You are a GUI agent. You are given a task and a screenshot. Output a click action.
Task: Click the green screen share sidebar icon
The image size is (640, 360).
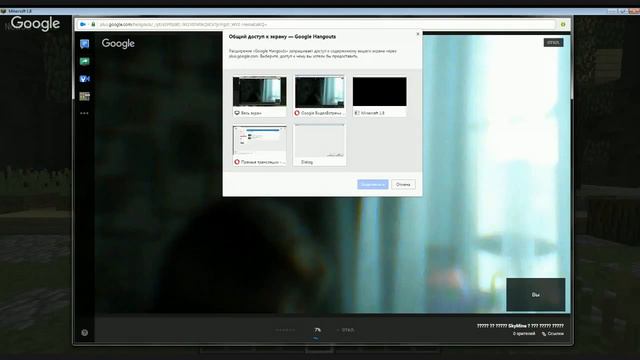(84, 62)
